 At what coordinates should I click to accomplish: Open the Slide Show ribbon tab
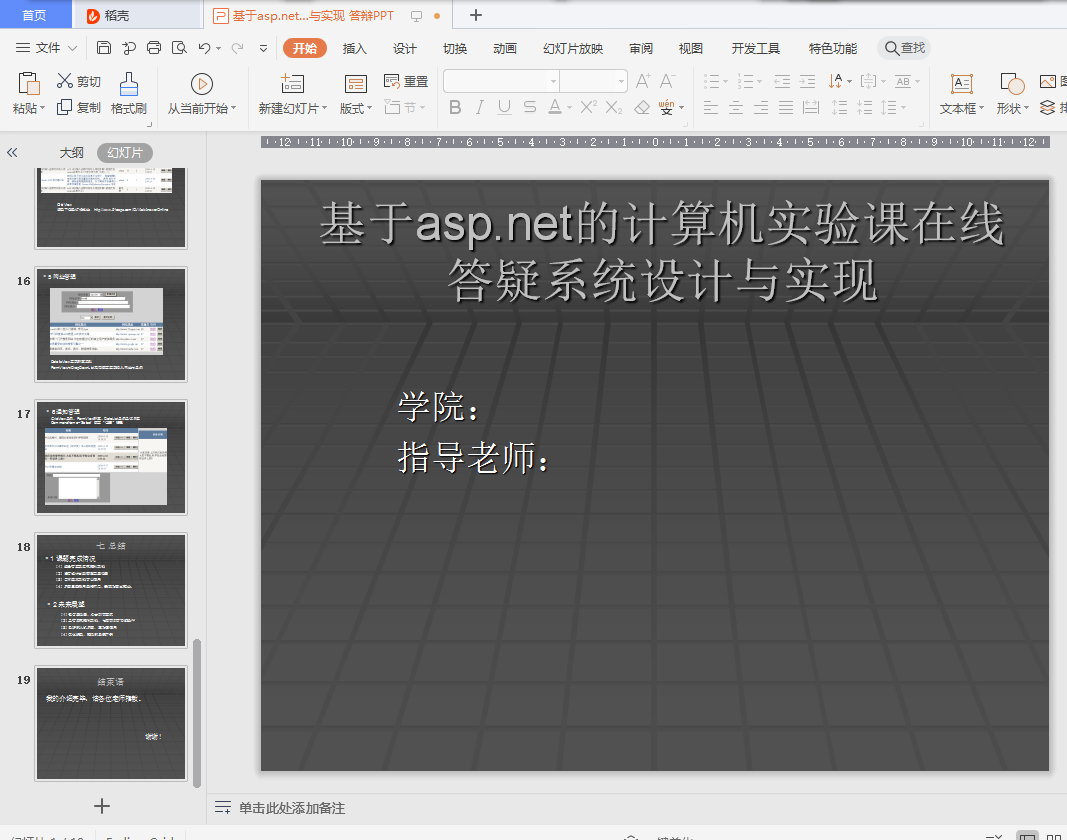(573, 48)
